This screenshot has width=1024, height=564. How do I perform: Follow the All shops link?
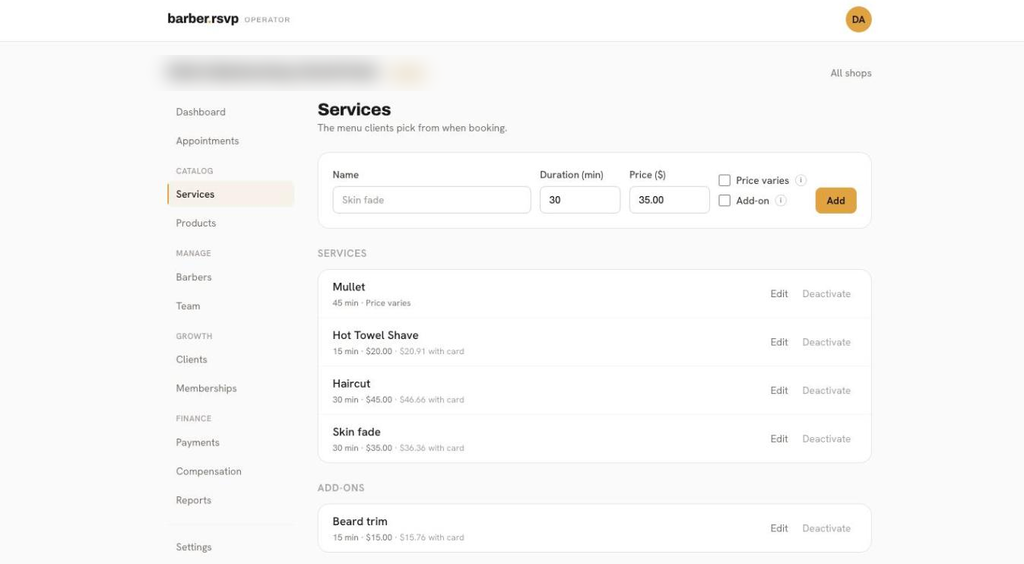point(850,73)
